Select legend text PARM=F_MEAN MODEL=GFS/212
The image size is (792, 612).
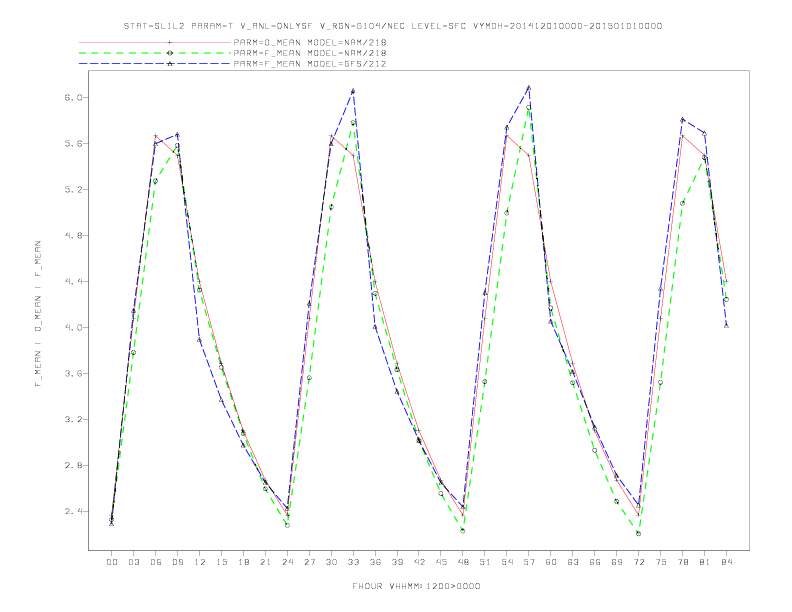coord(310,64)
